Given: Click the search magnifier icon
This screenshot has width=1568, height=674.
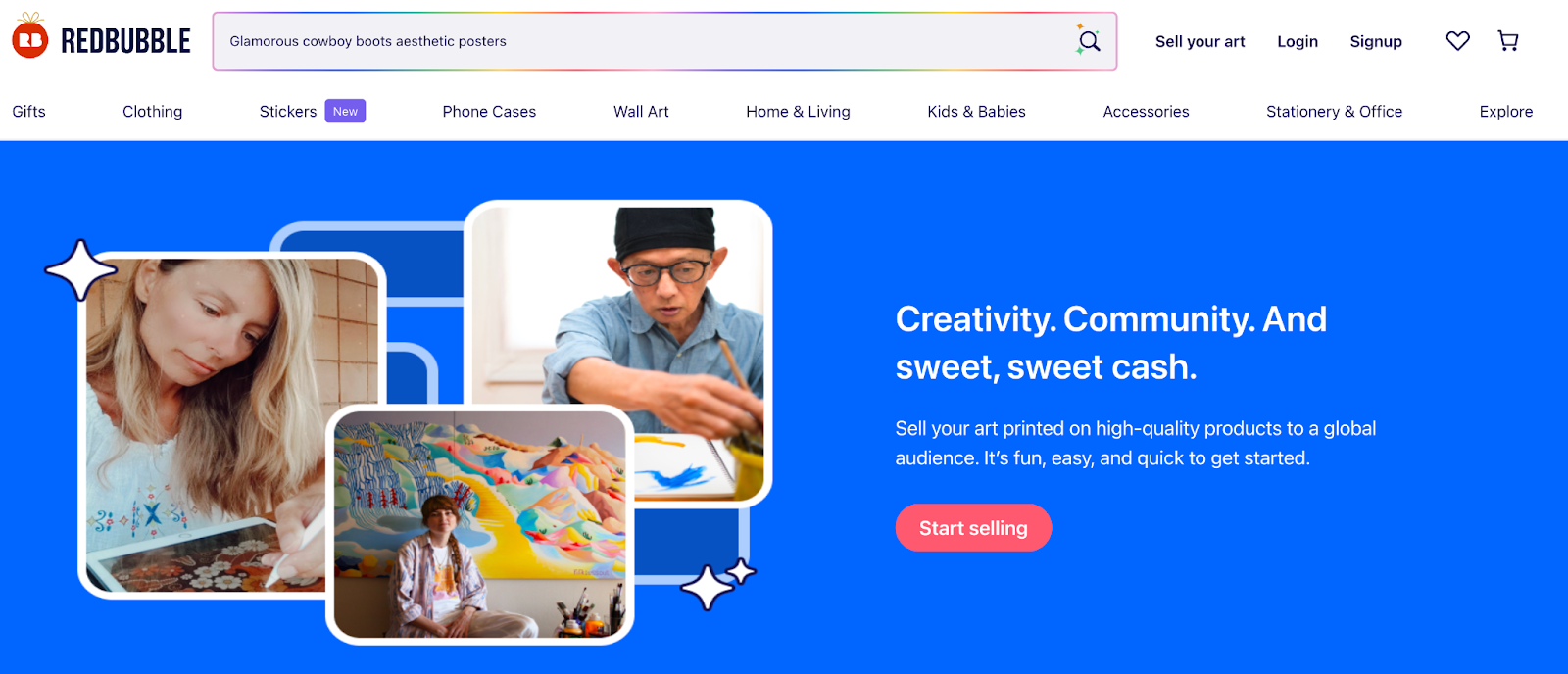Looking at the screenshot, I should click(x=1088, y=40).
